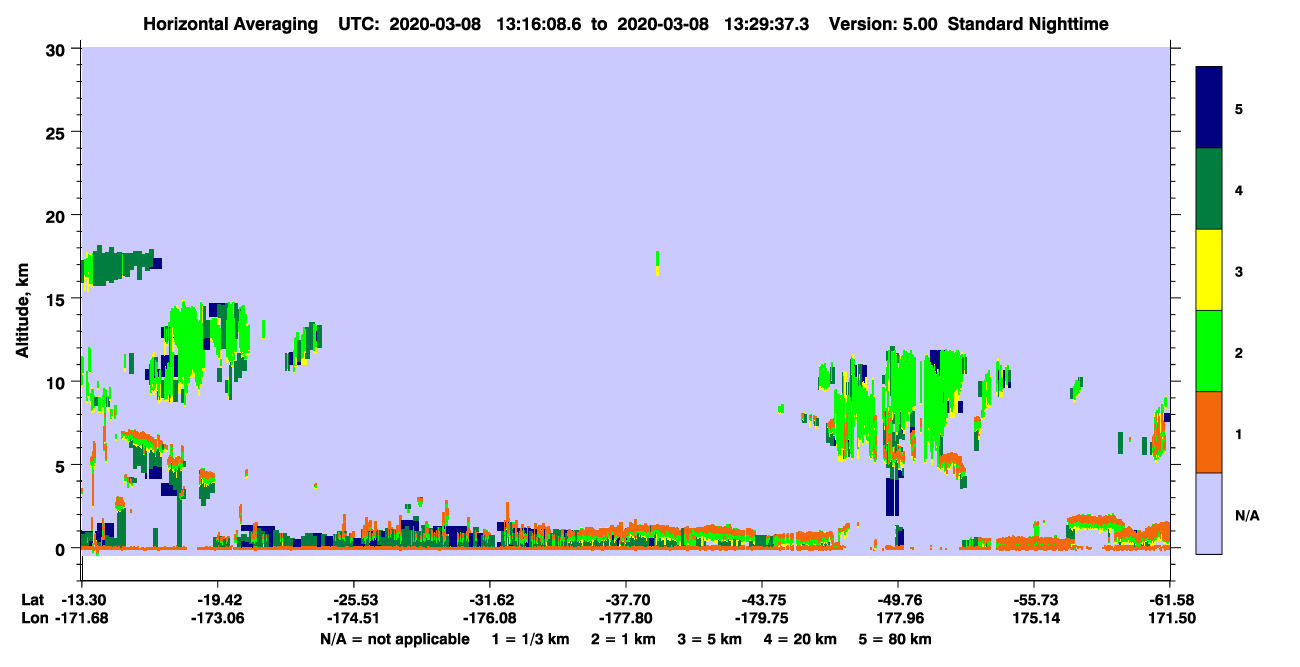Click latitude value '-25.53'

click(354, 600)
